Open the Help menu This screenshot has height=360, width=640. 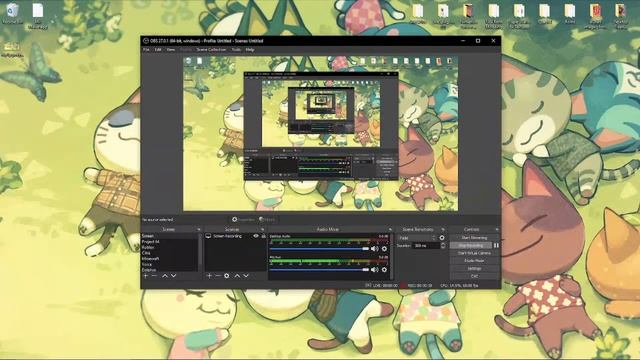coord(250,49)
